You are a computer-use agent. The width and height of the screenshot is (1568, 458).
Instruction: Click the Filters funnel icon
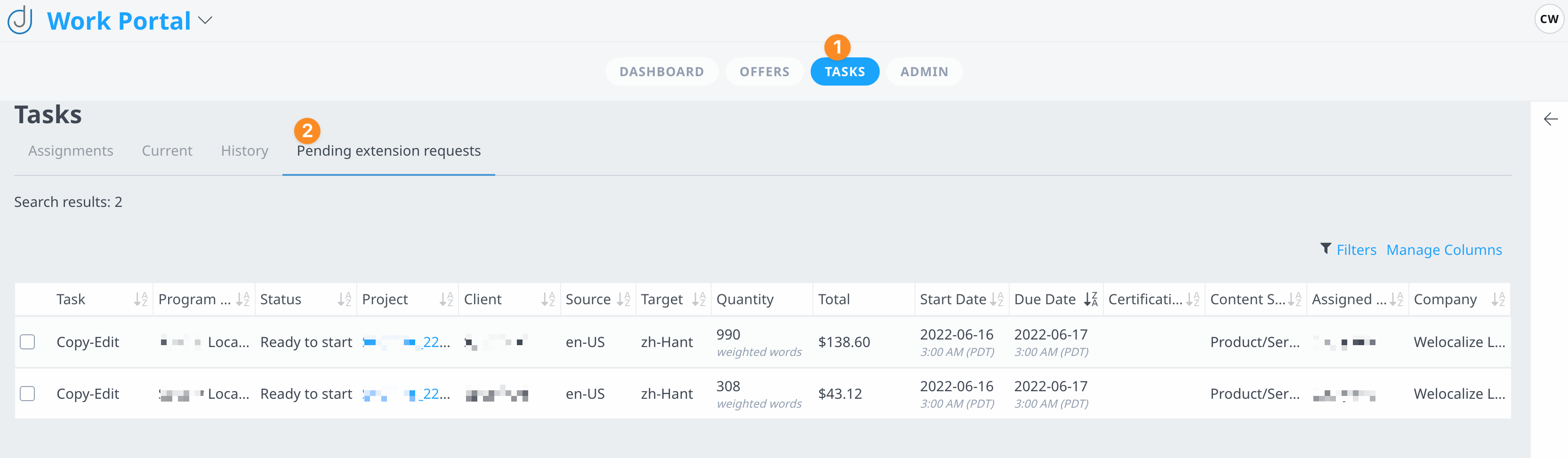(1325, 249)
